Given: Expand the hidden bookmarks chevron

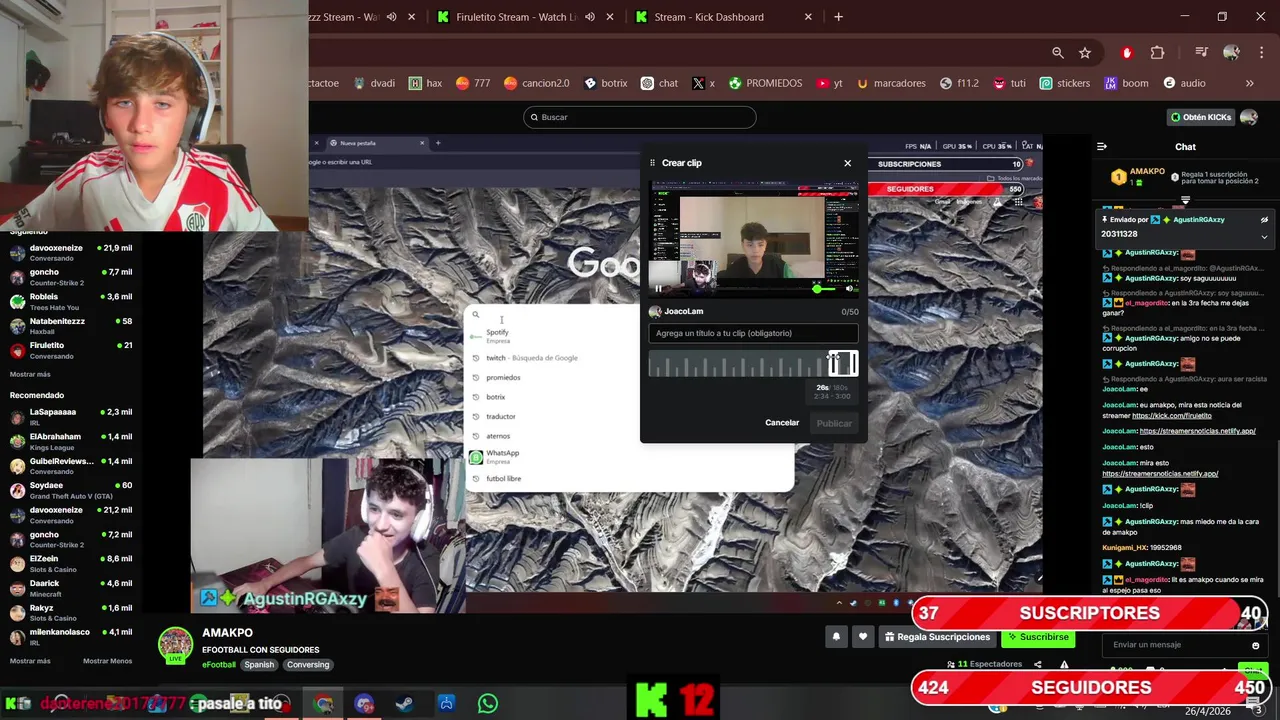Looking at the screenshot, I should (1249, 83).
